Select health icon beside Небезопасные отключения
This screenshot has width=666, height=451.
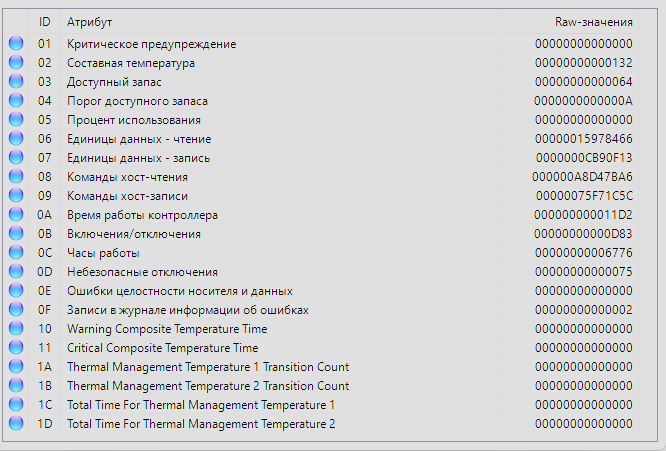pos(16,271)
